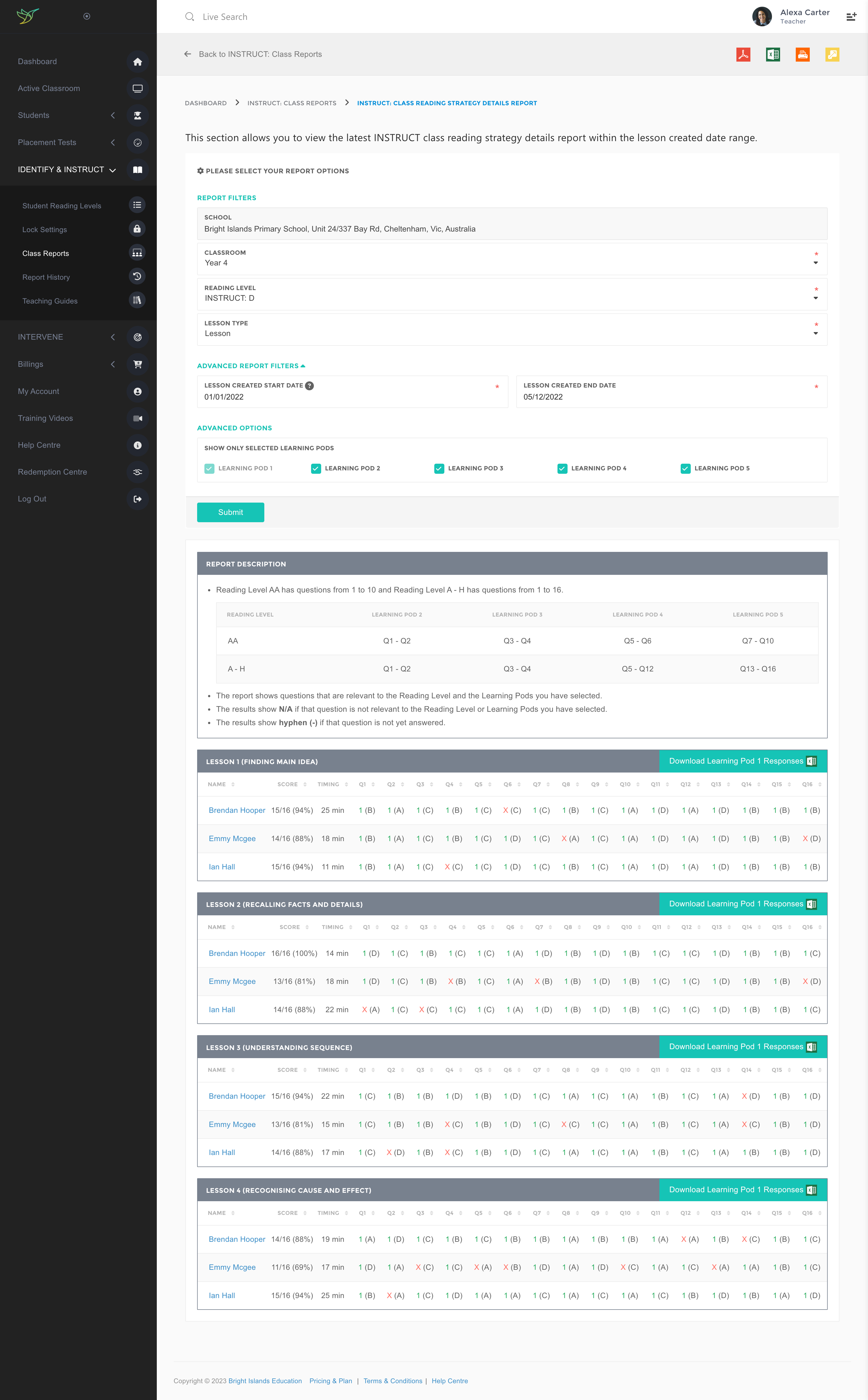868x1400 pixels.
Task: Open the Terms & Conditions footer link
Action: (x=393, y=1381)
